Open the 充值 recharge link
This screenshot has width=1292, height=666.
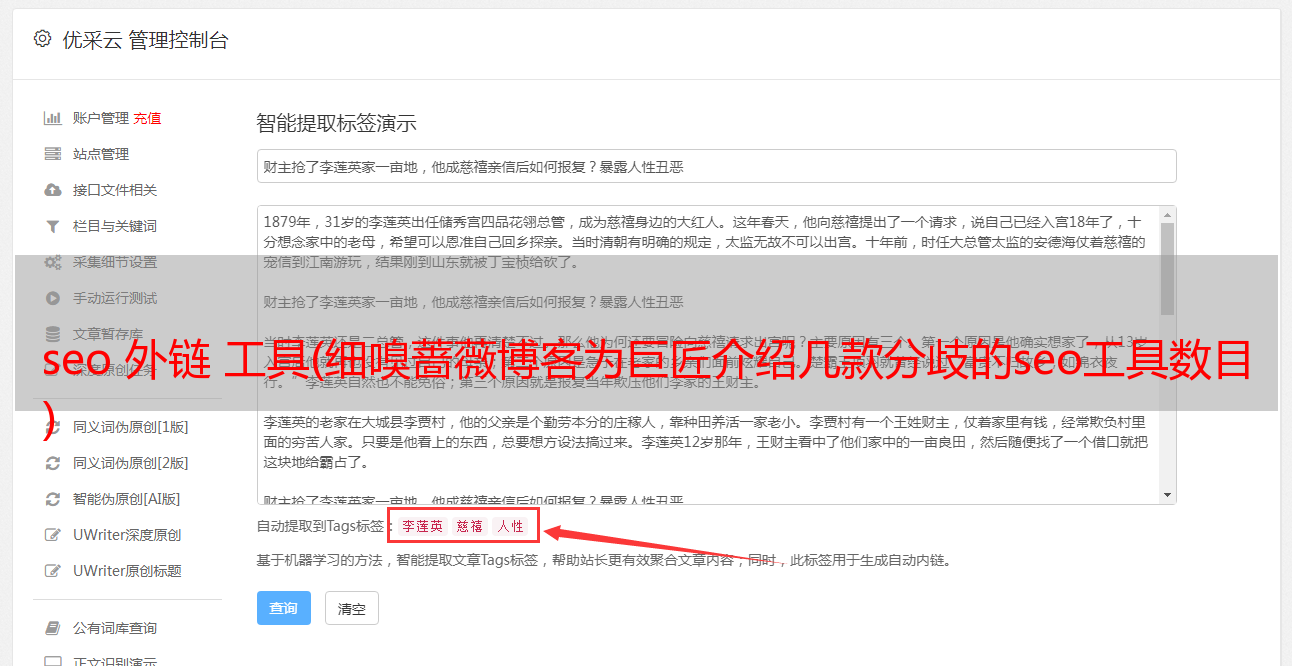147,118
